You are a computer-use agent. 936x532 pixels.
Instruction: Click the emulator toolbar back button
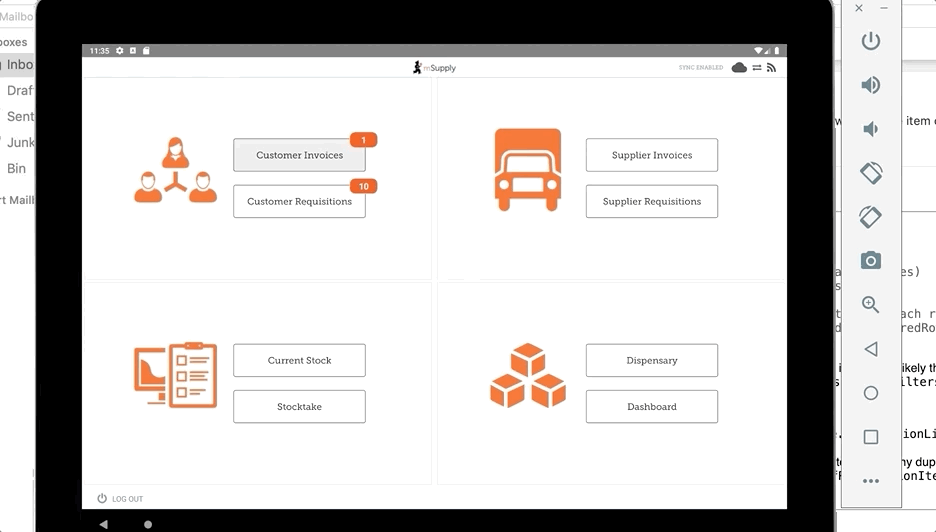871,349
